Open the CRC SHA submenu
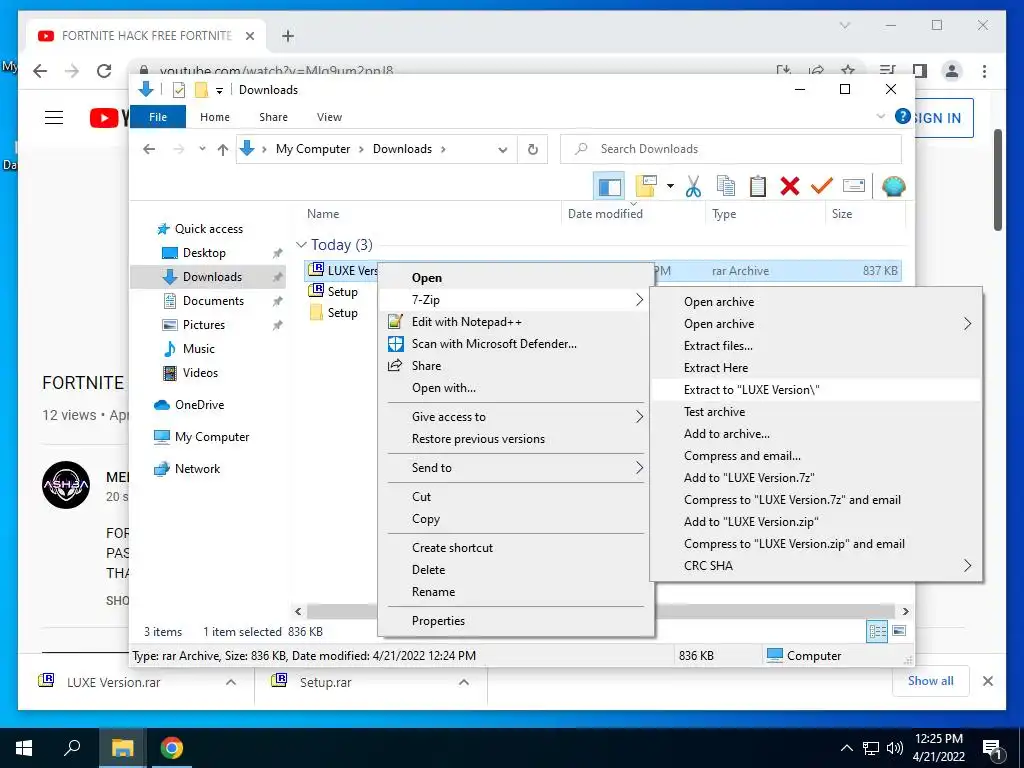The width and height of the screenshot is (1024, 768). click(816, 566)
